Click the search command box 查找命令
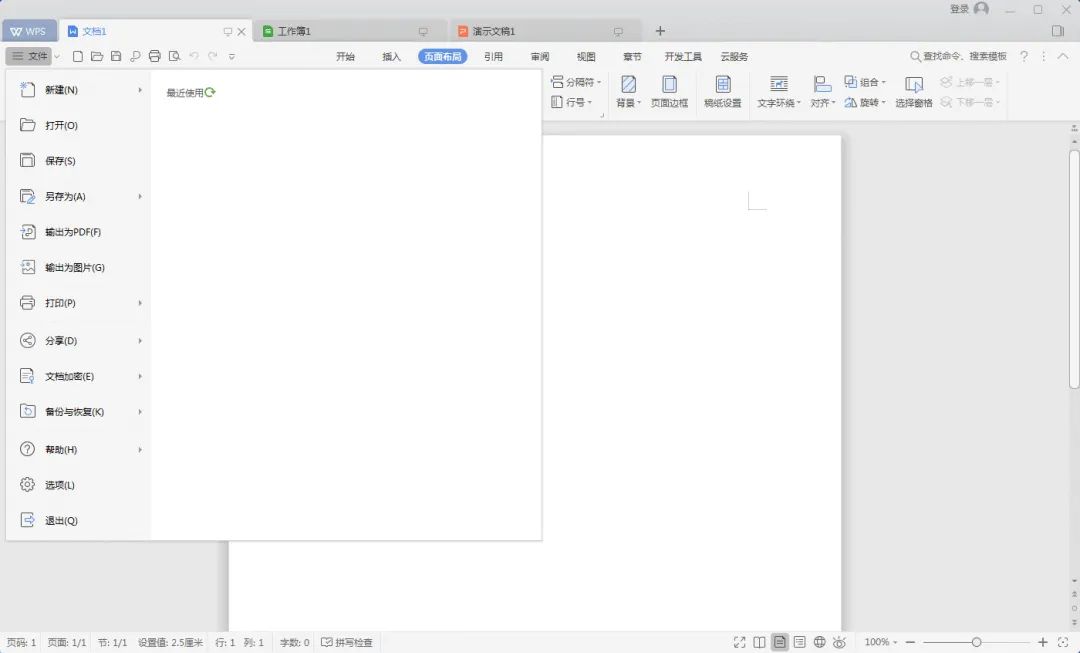The height and width of the screenshot is (653, 1080). click(x=959, y=56)
